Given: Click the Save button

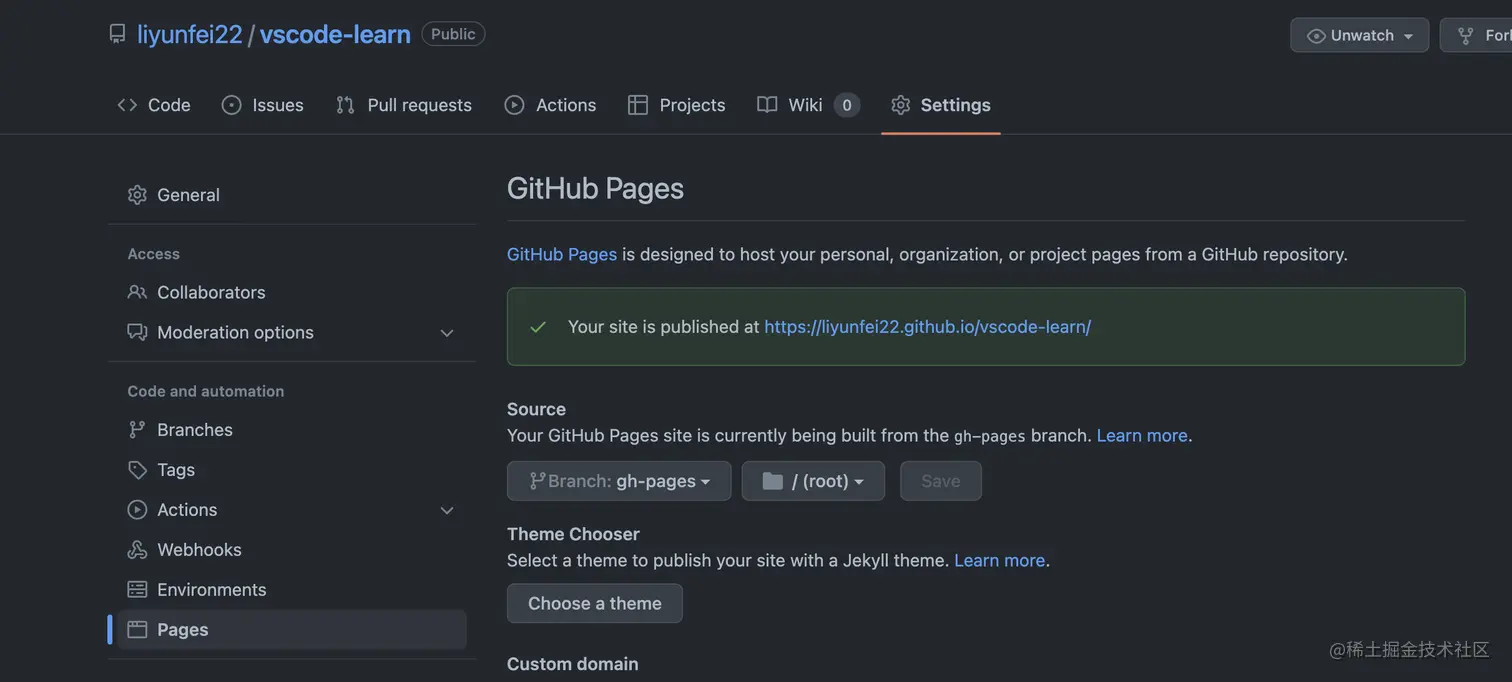Looking at the screenshot, I should (940, 481).
